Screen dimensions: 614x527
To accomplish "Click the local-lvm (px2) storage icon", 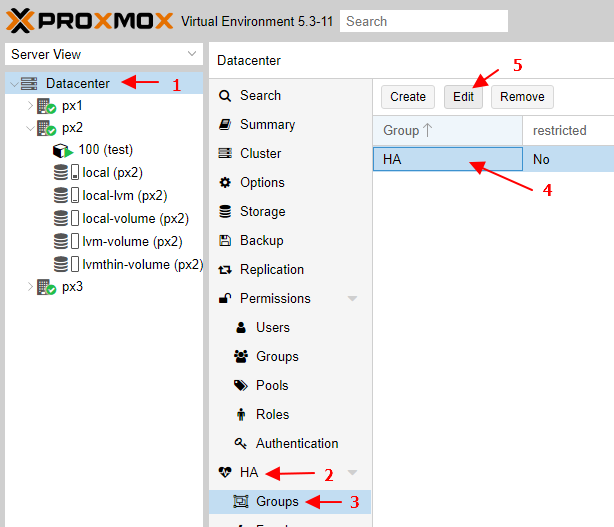I will 67,196.
